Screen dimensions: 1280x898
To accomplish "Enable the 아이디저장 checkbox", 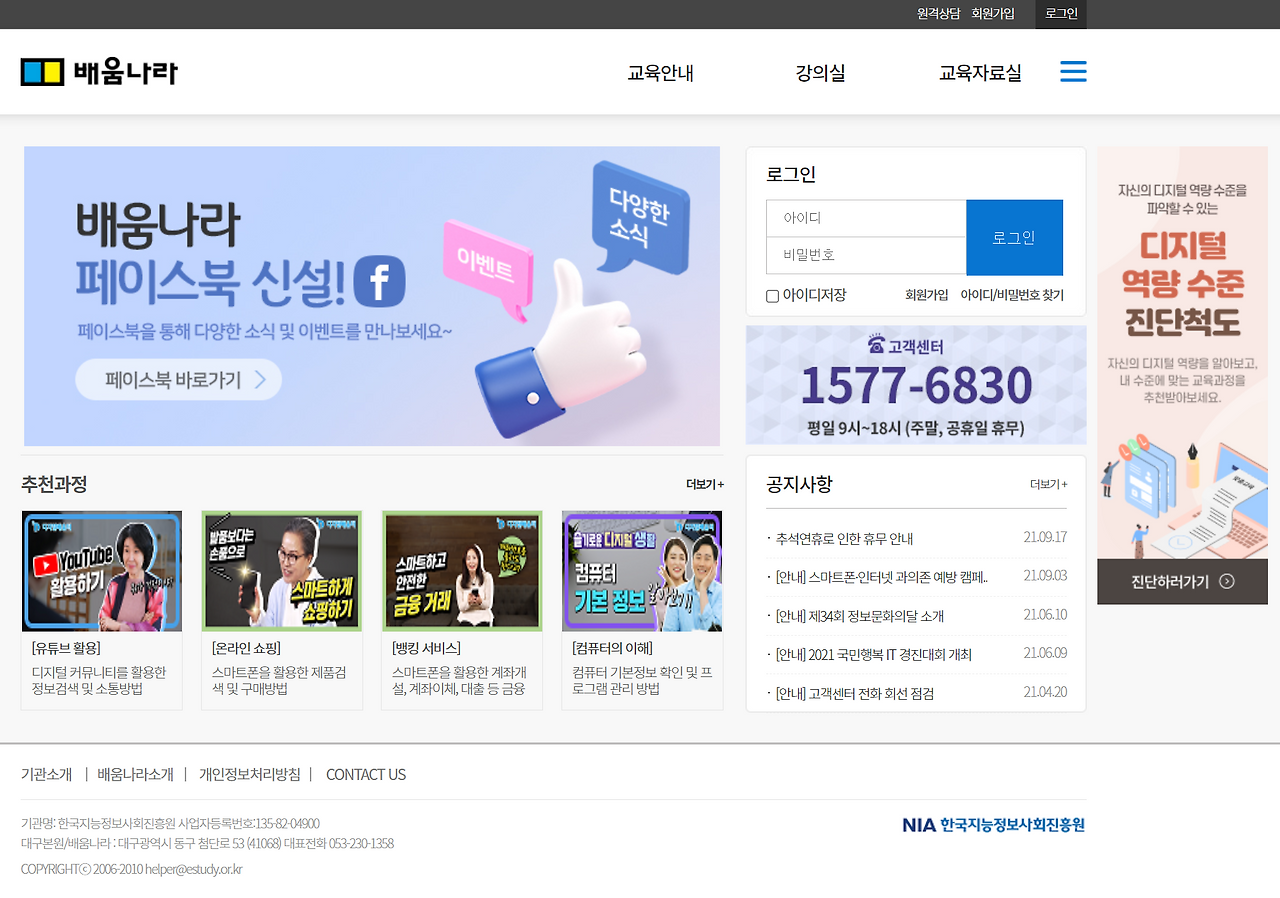I will pyautogui.click(x=771, y=294).
